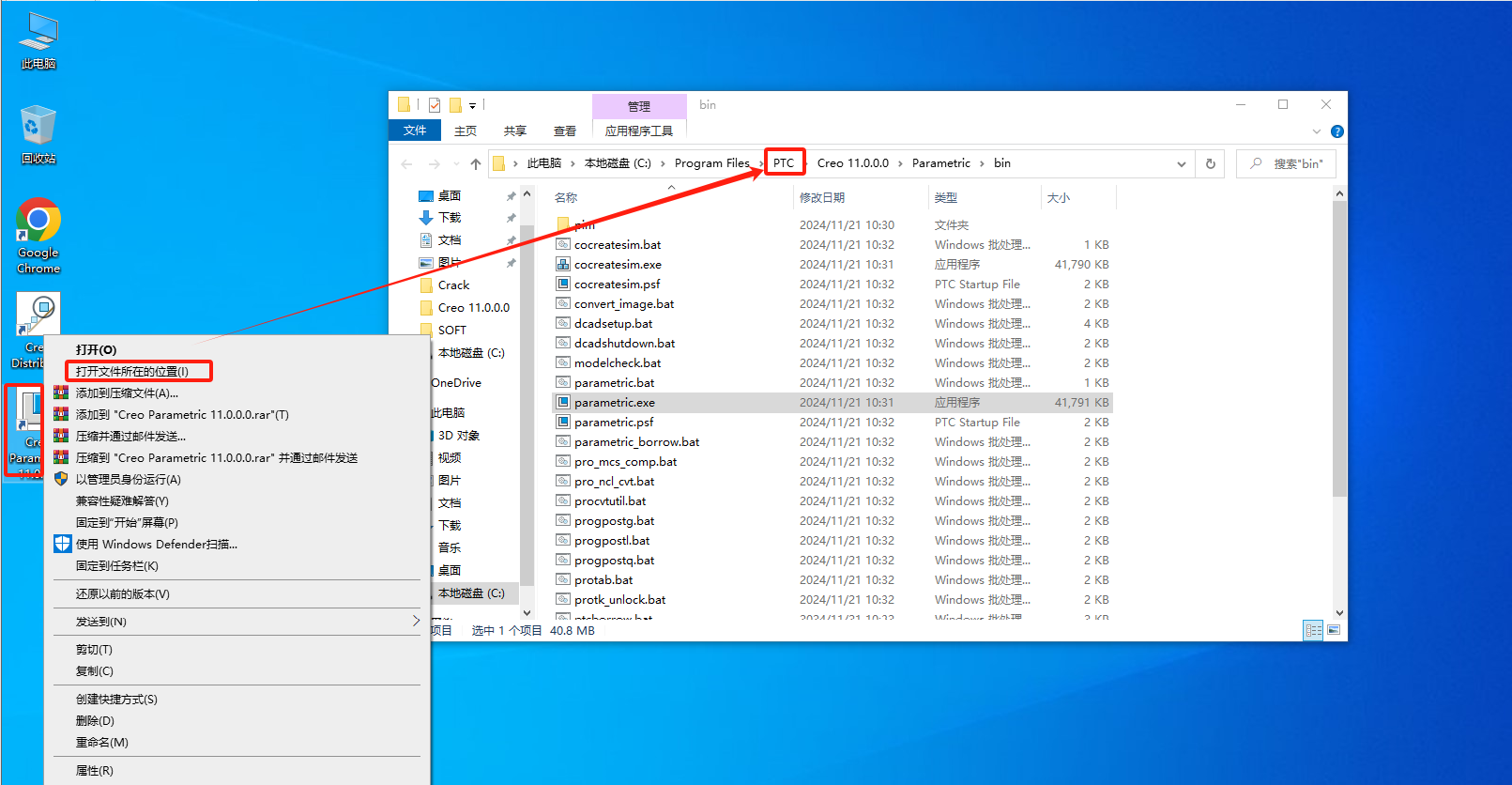Sort files by 修改日期 column header
1512x785 pixels.
(822, 197)
